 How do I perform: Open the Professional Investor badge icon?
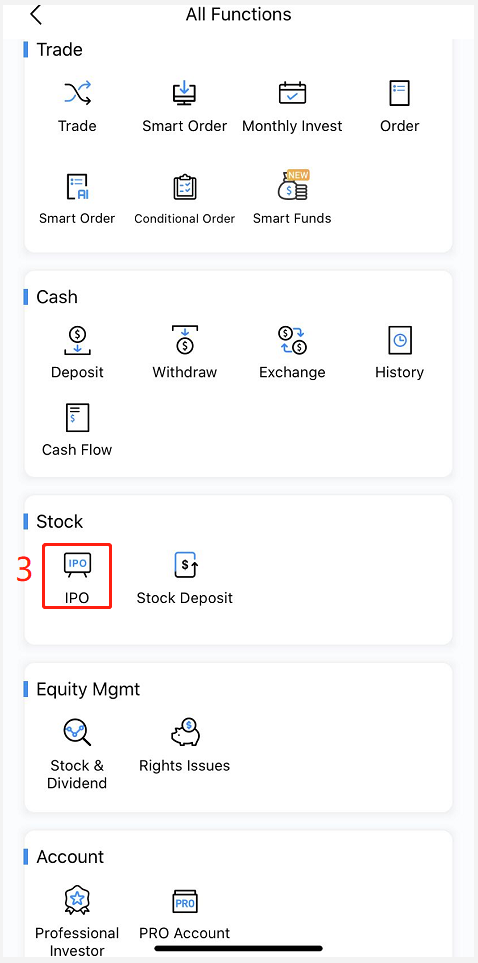coord(77,900)
